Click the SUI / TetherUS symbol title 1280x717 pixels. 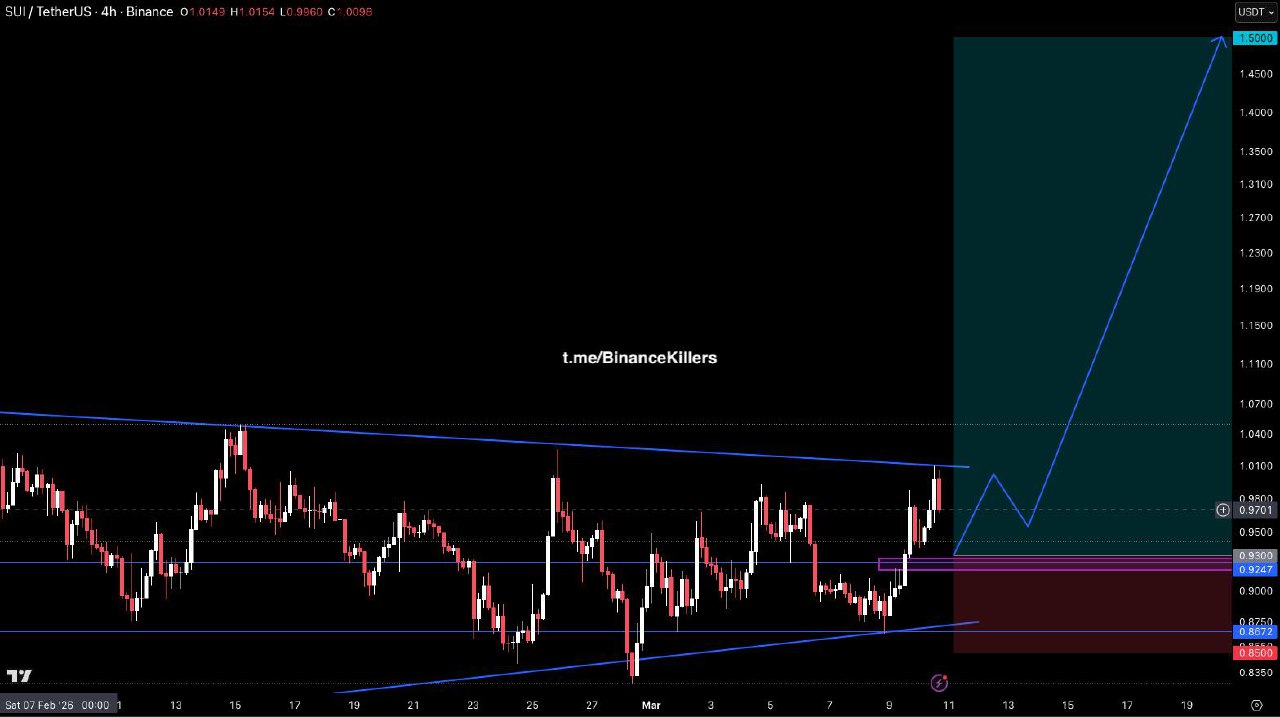tap(45, 12)
